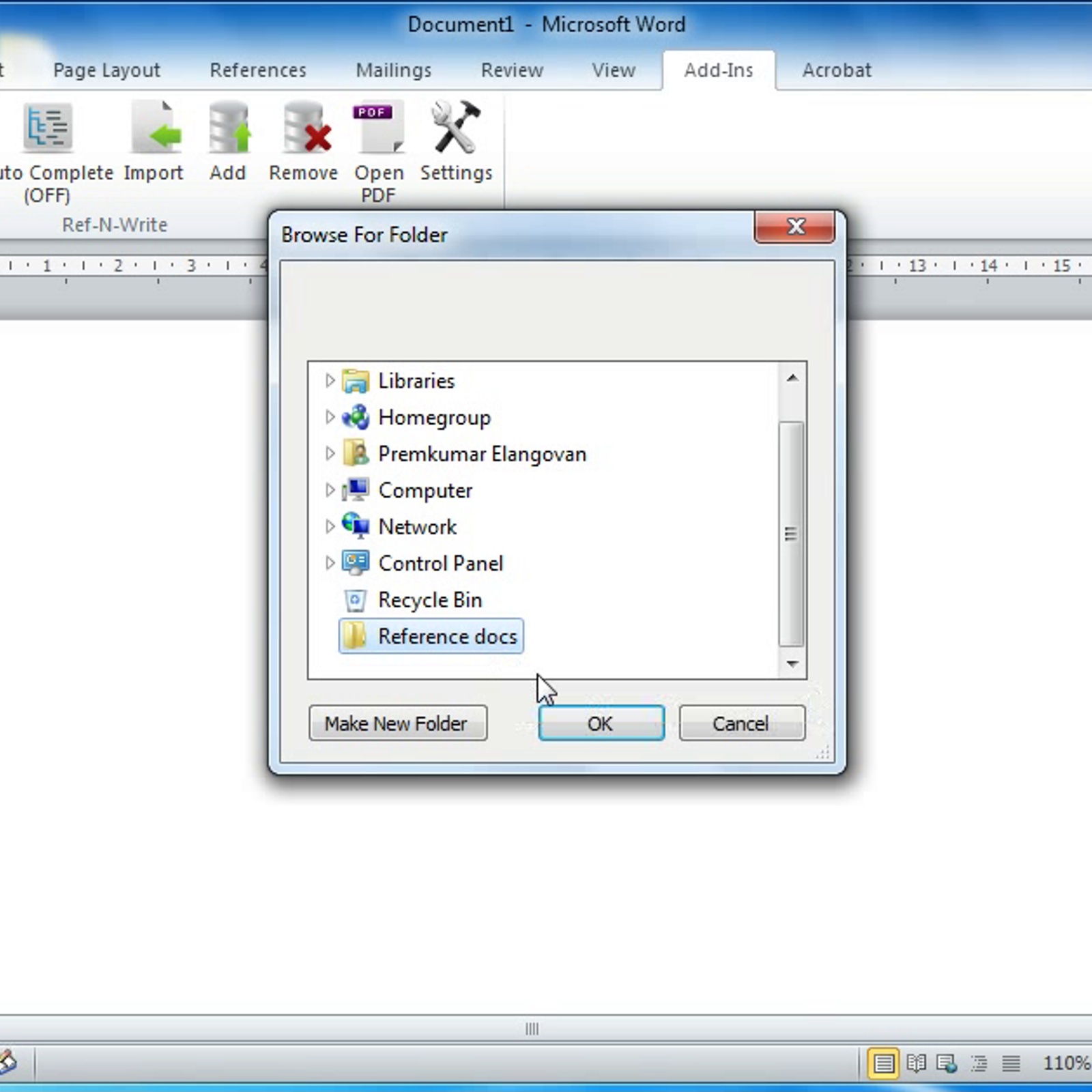1092x1092 pixels.
Task: Click the 110% zoom level indicator
Action: click(1066, 1063)
